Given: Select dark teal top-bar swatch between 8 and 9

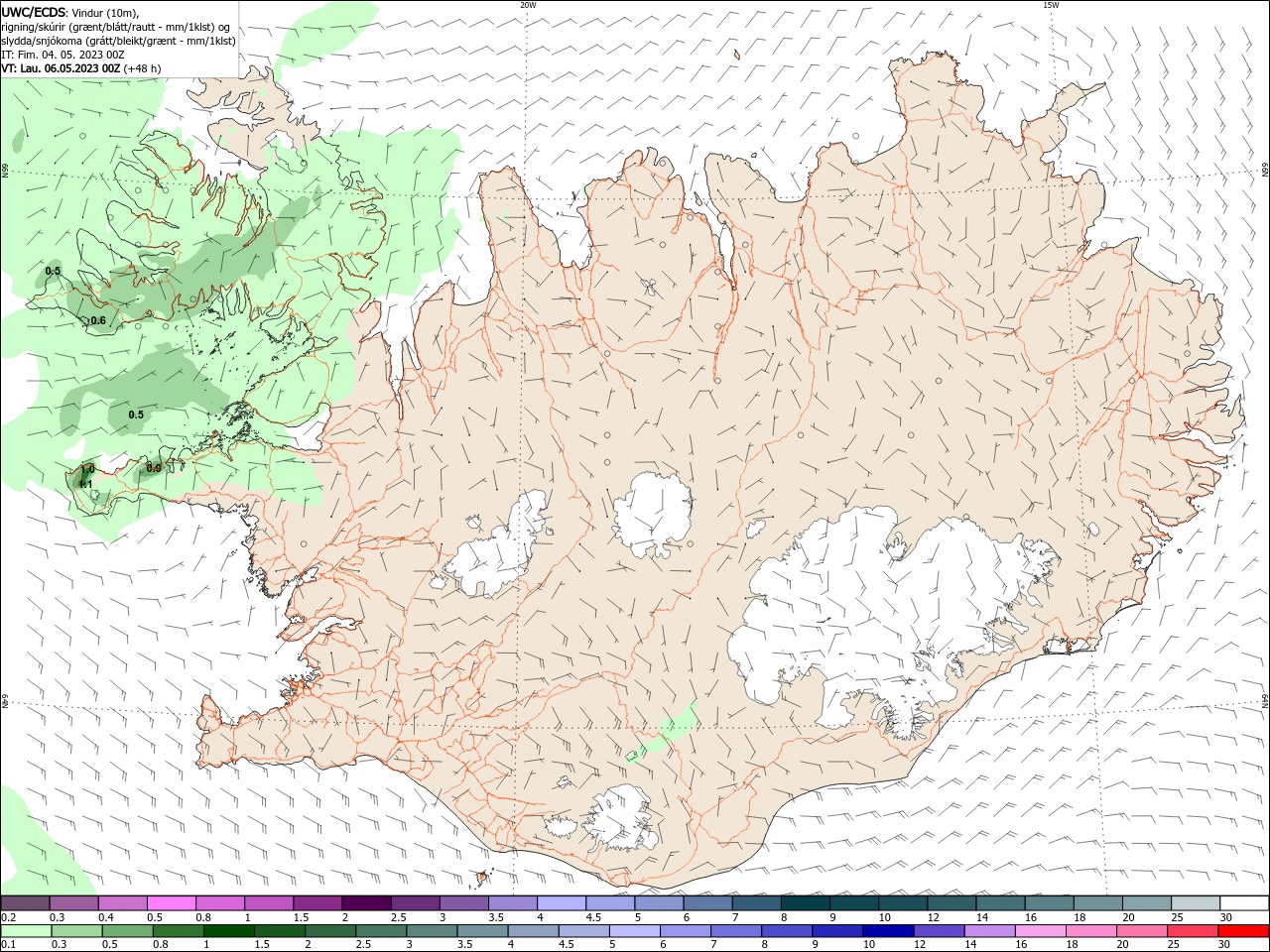Looking at the screenshot, I should tap(806, 903).
